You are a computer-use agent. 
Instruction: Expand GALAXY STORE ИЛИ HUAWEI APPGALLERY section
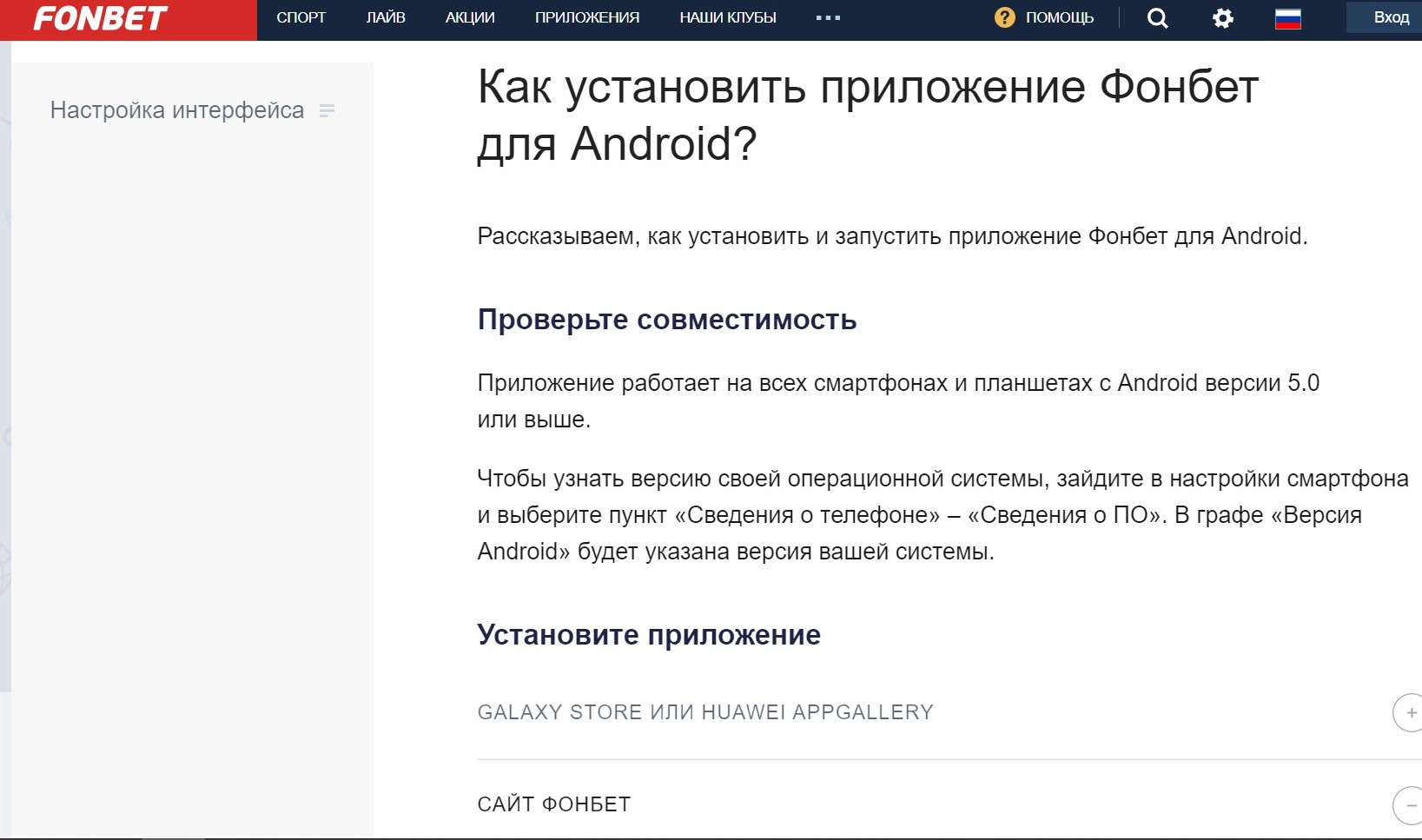[x=705, y=712]
